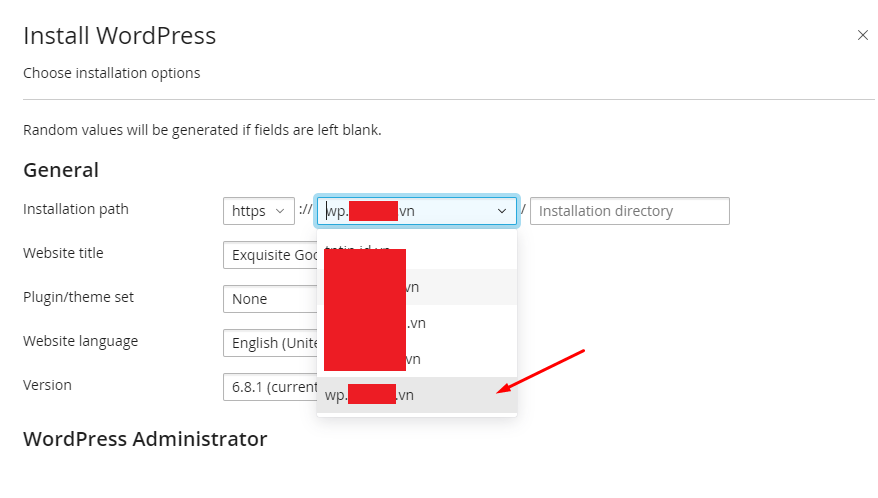Click the Plugin/theme set label
This screenshot has height=498, width=878.
[x=78, y=297]
